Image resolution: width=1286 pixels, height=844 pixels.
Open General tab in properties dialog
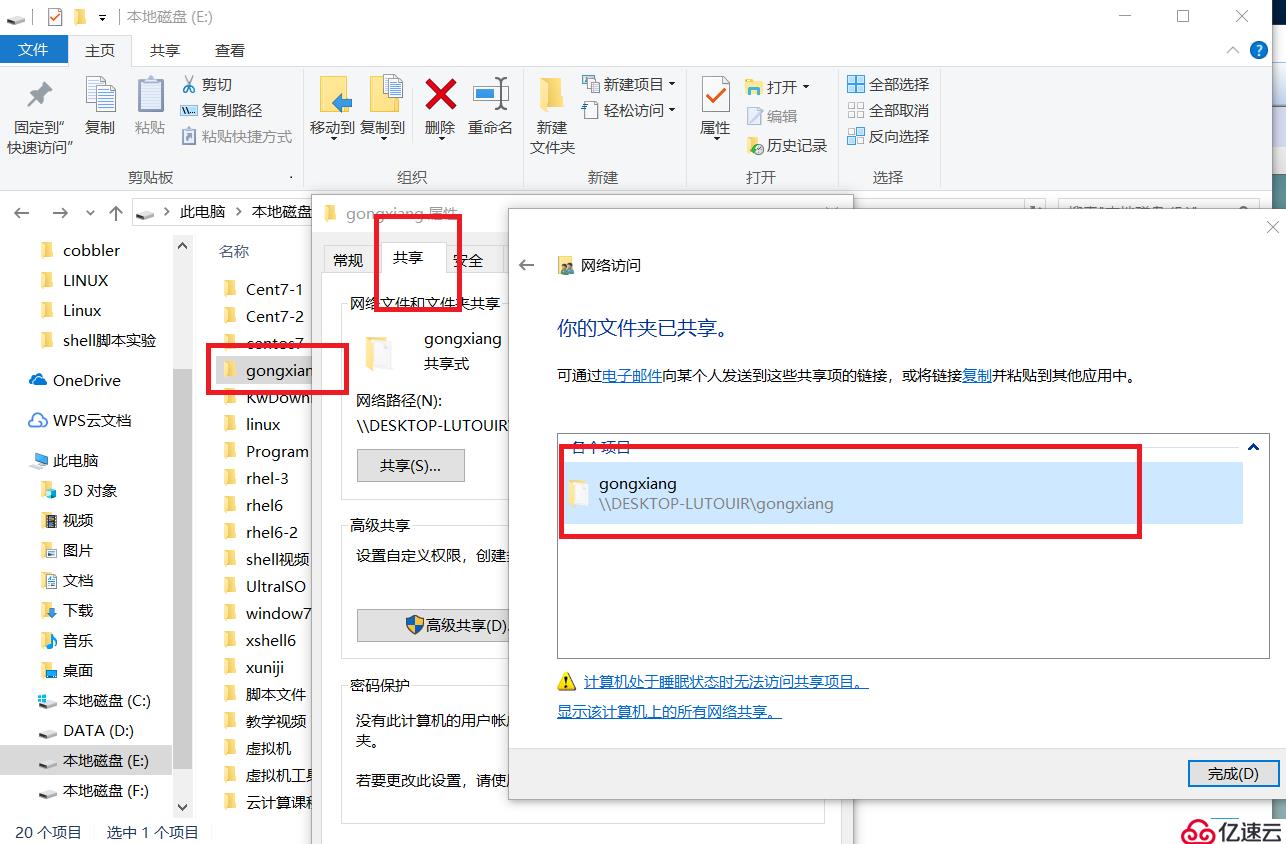[348, 260]
